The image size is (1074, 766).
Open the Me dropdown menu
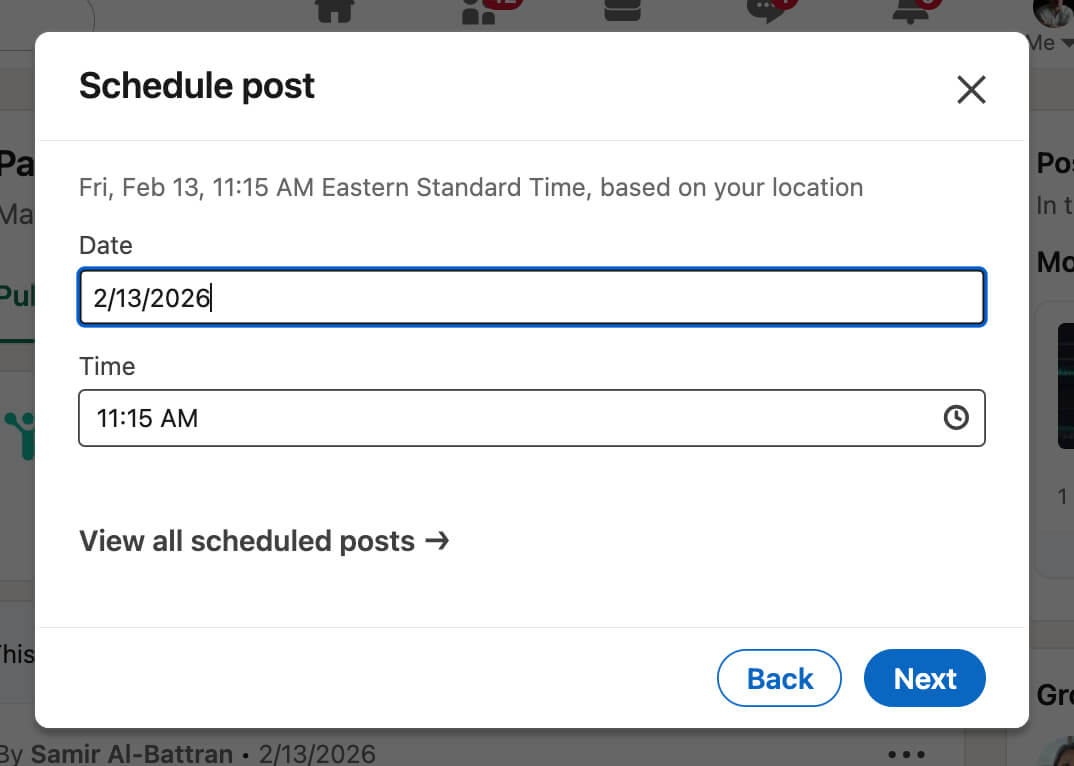click(1046, 42)
